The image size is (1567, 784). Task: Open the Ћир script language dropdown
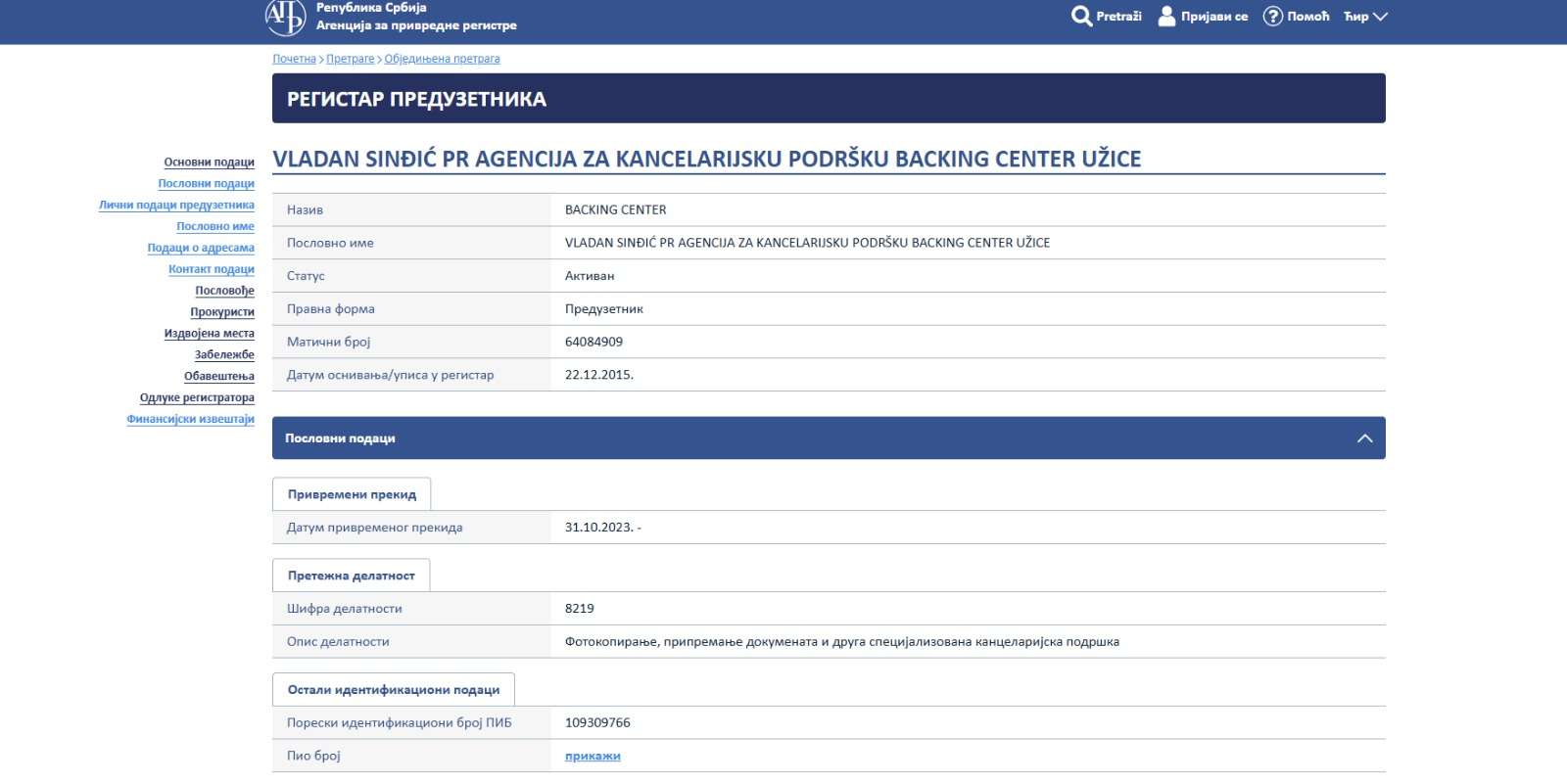point(1365,17)
